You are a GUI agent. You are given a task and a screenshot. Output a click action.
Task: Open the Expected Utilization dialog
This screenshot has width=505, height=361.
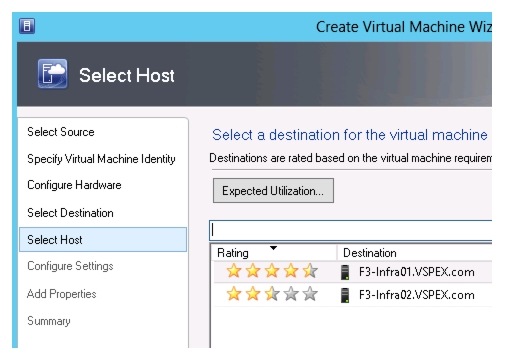click(273, 191)
